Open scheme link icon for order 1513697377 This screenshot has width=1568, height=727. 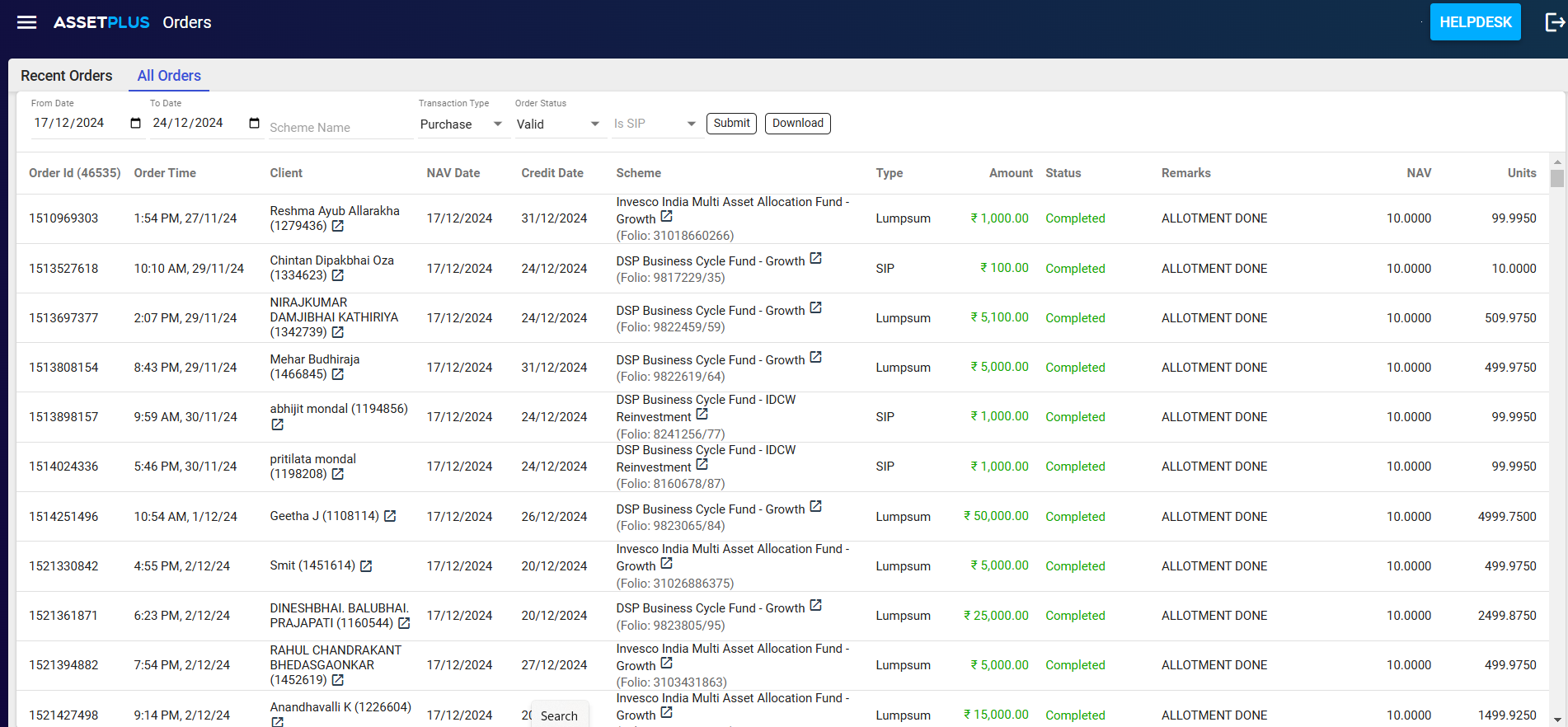click(x=816, y=307)
